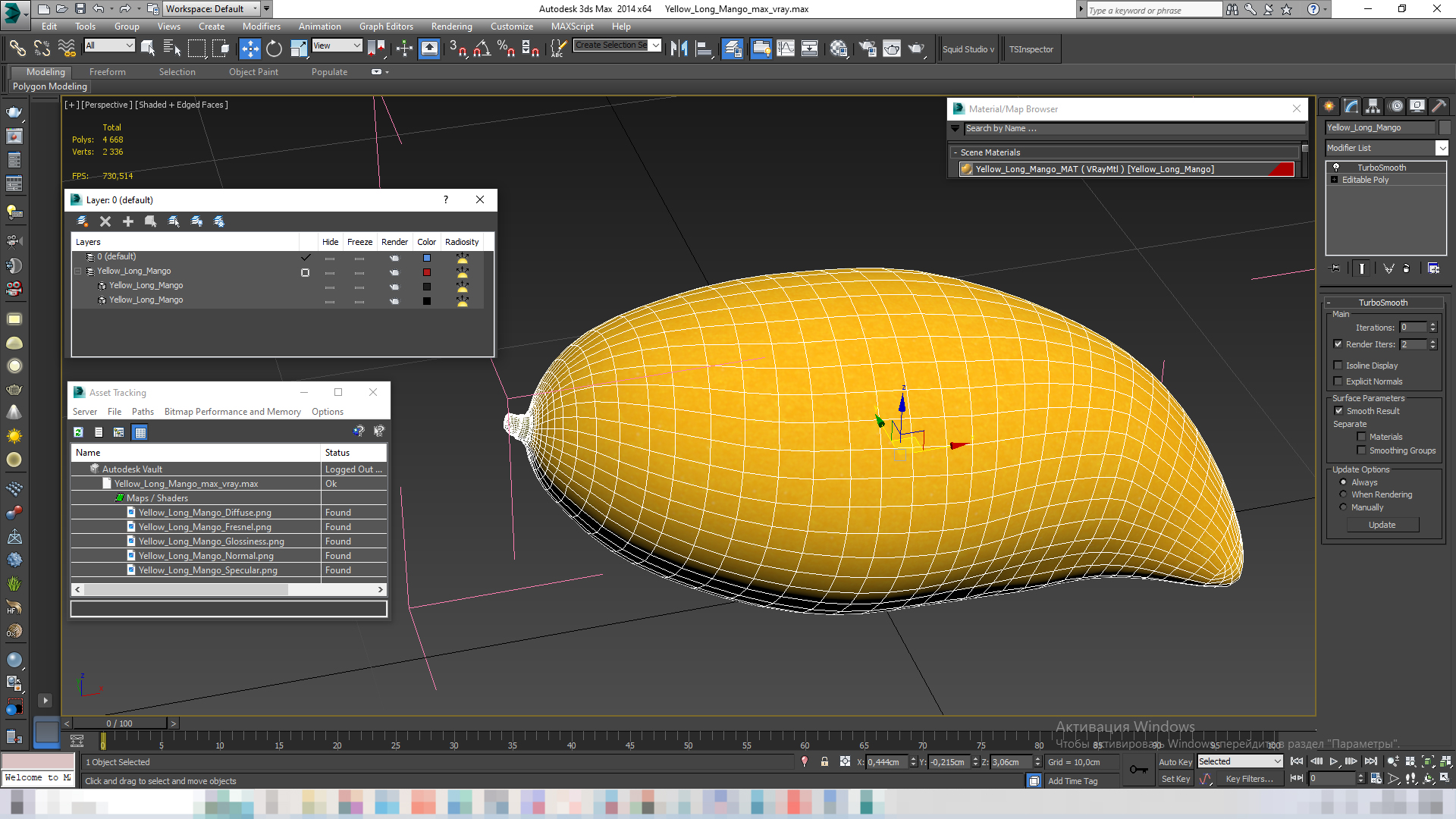Select Manually update option
This screenshot has height=819, width=1456.
(x=1343, y=507)
